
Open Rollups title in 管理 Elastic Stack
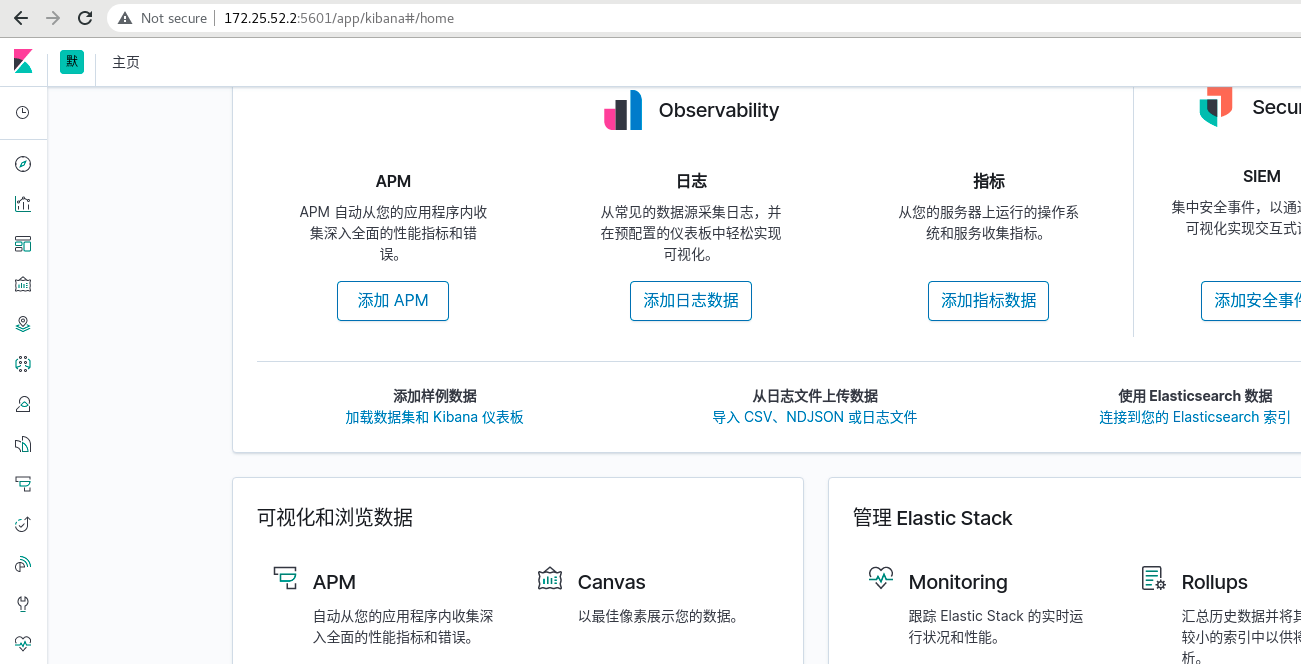(1215, 582)
